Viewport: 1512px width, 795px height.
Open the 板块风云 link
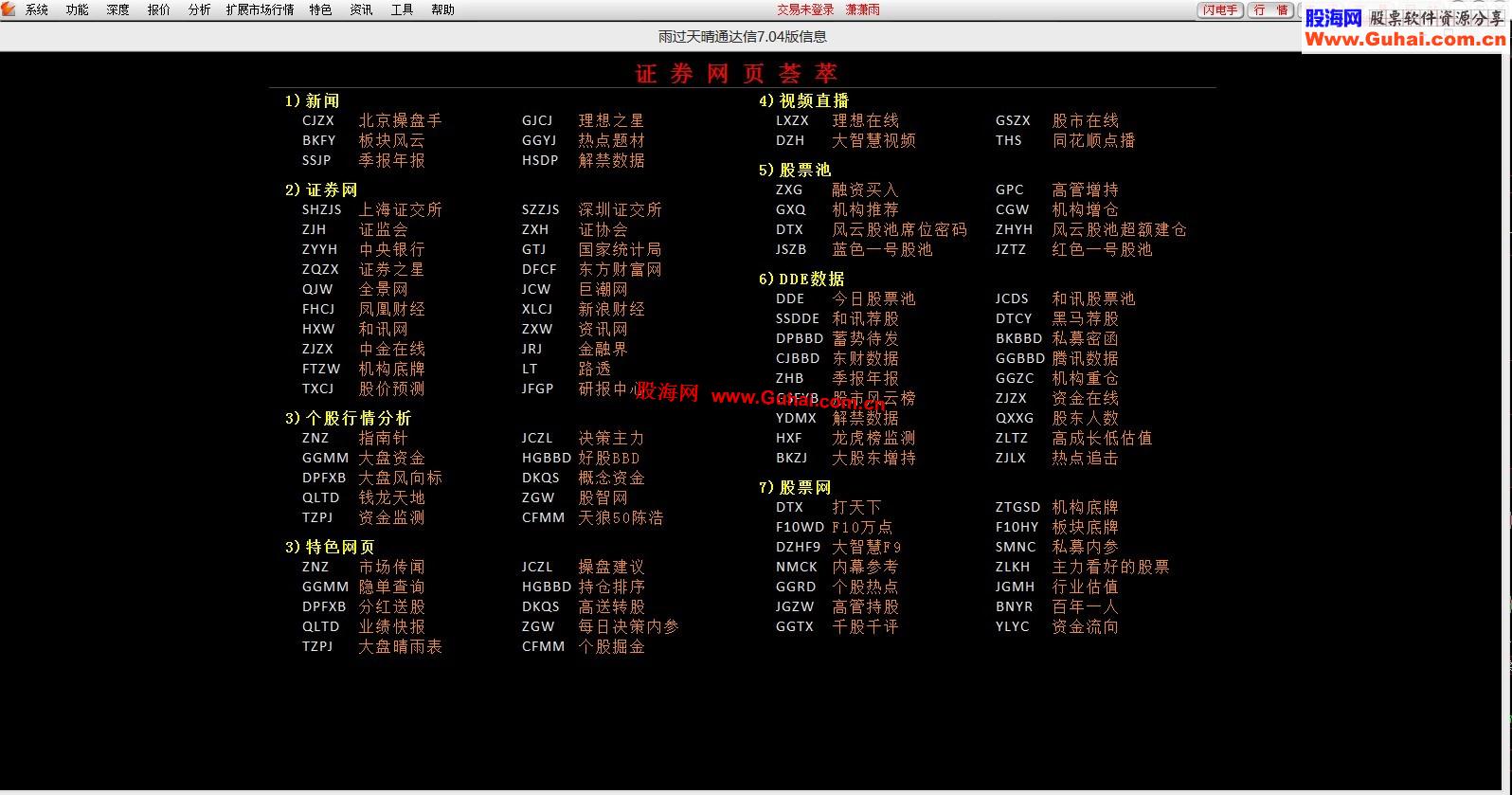coord(392,140)
